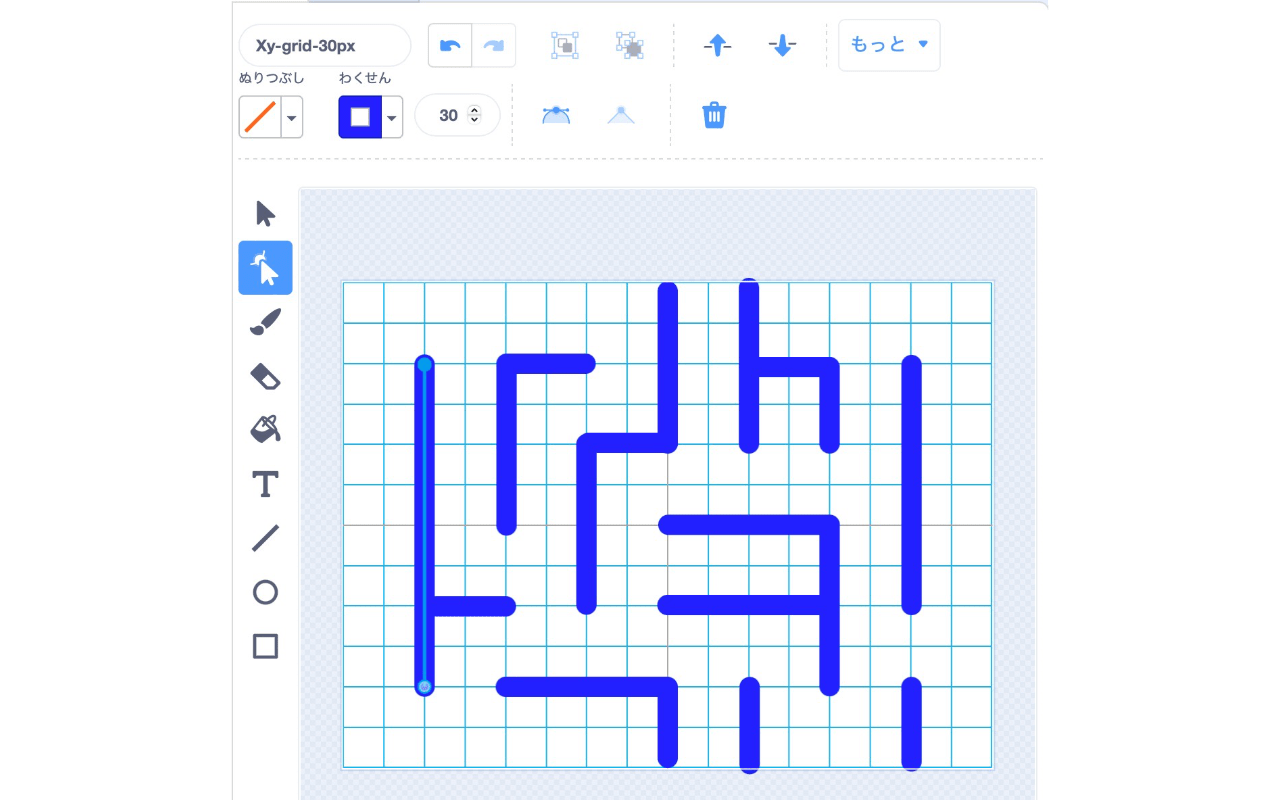Make point curved
The image size is (1280, 800).
[x=556, y=115]
